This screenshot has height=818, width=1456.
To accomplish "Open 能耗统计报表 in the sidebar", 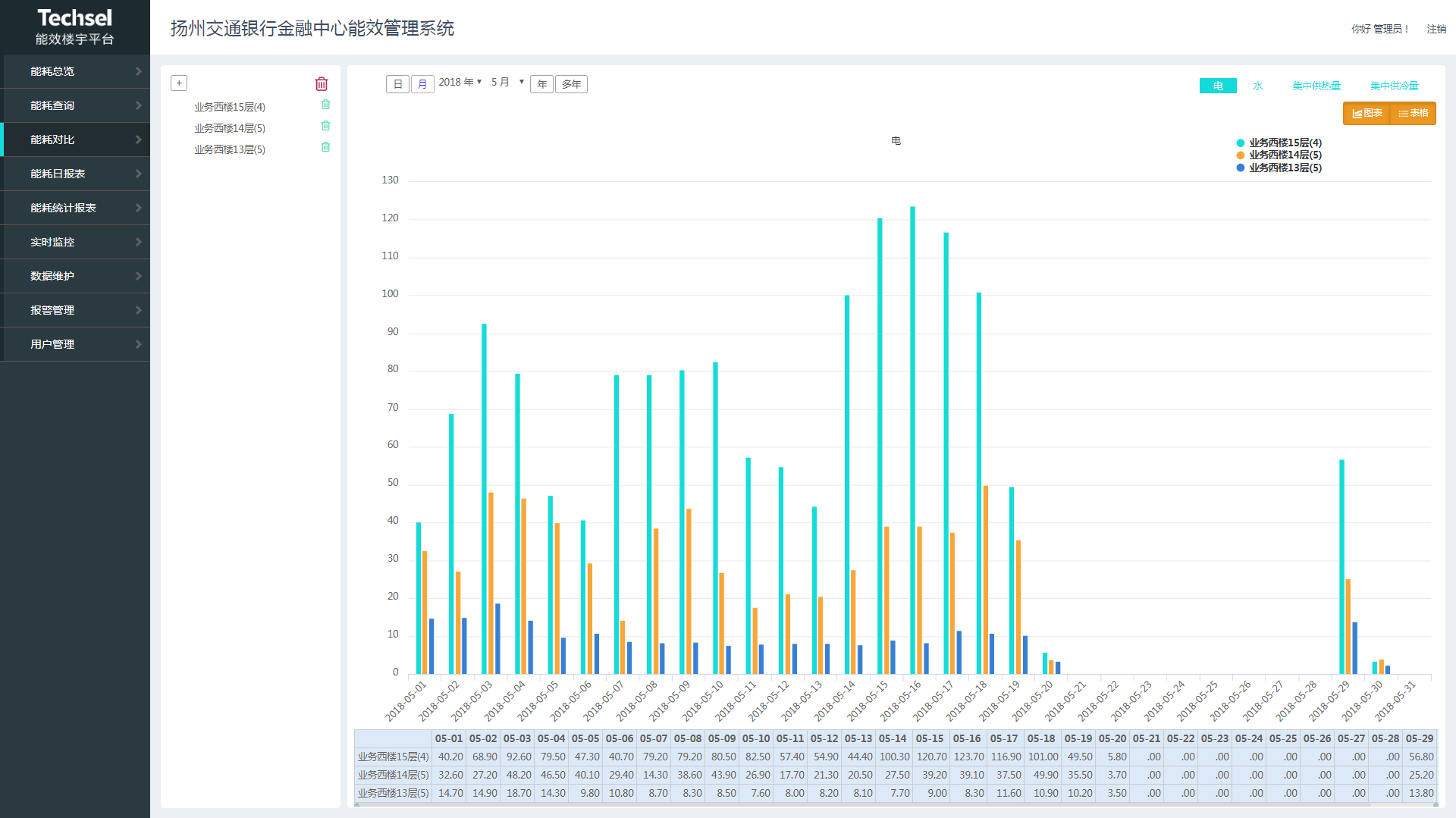I will click(x=76, y=208).
